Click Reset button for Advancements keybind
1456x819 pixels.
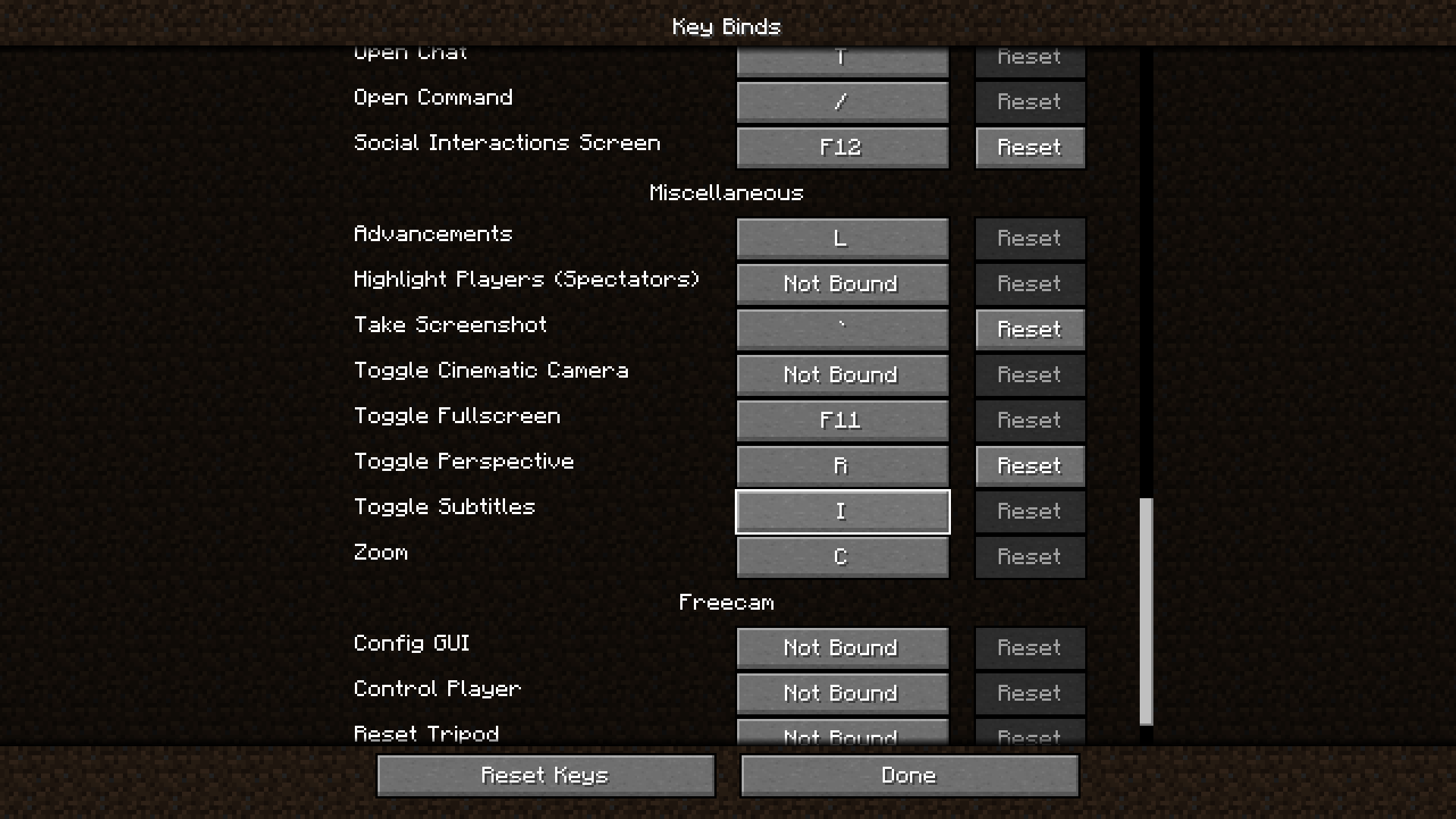1029,238
